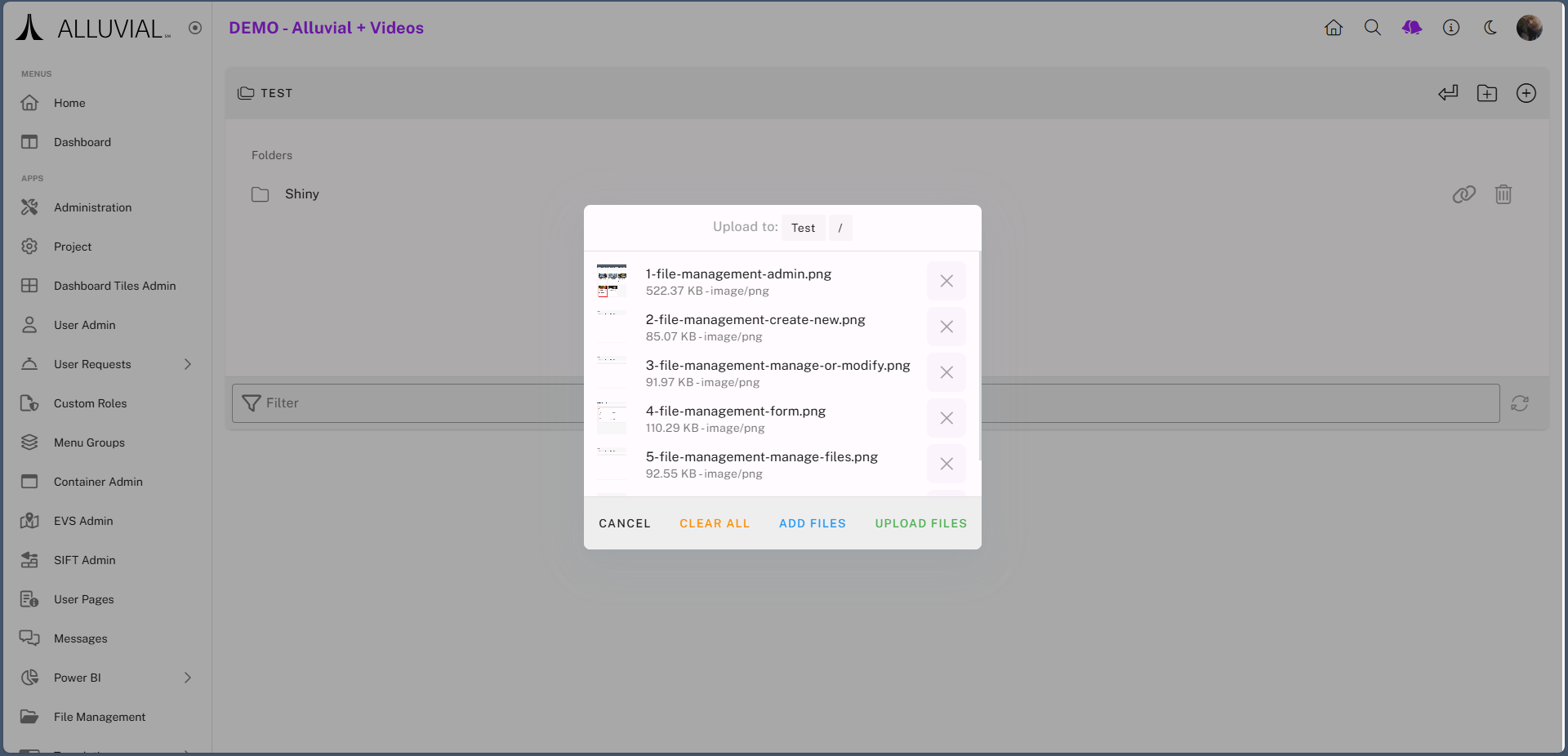Remove 4-file-management-form.png from upload list
Image resolution: width=1568 pixels, height=756 pixels.
point(947,418)
